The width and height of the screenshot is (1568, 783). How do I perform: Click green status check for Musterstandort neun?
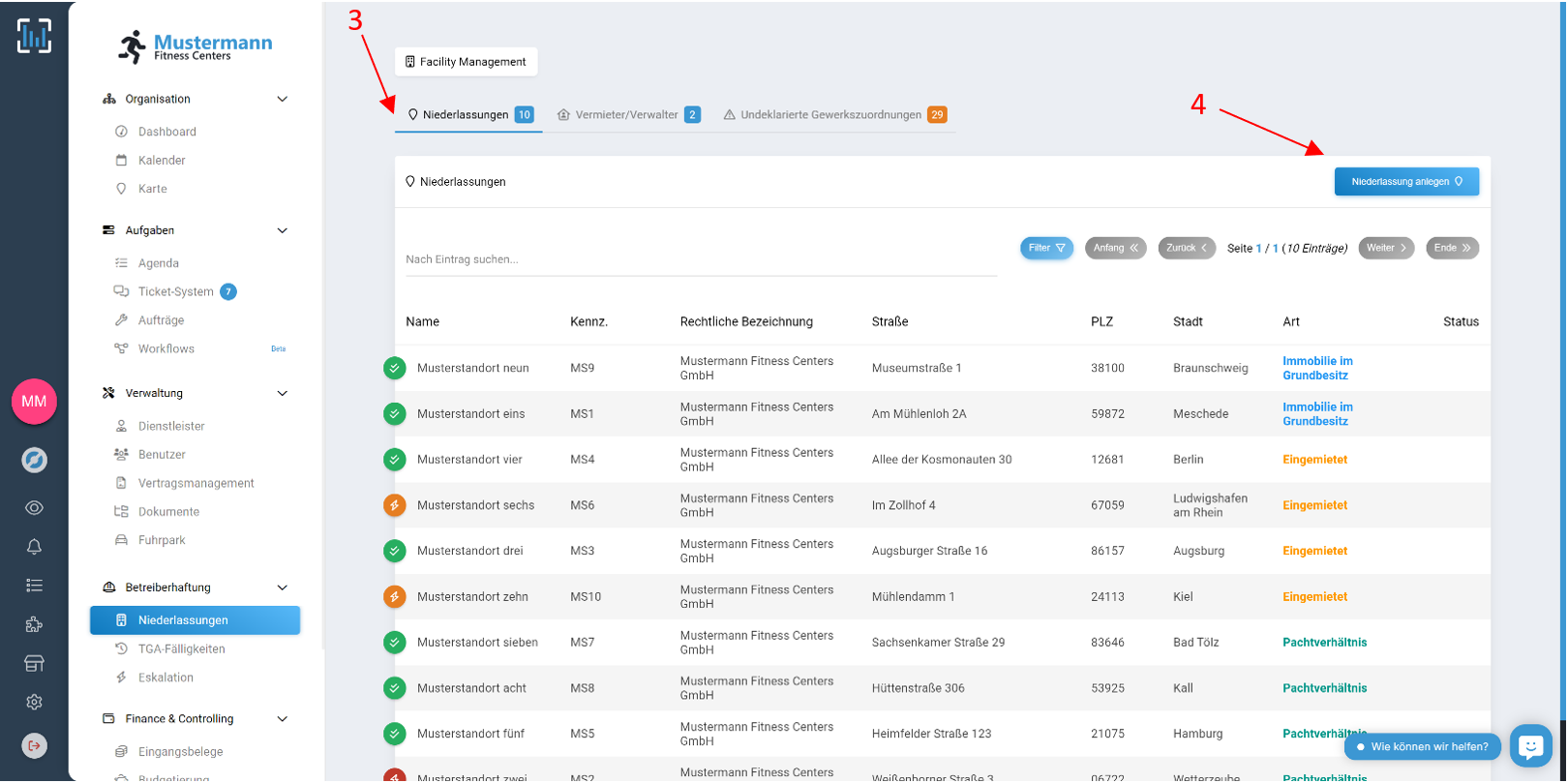click(395, 368)
